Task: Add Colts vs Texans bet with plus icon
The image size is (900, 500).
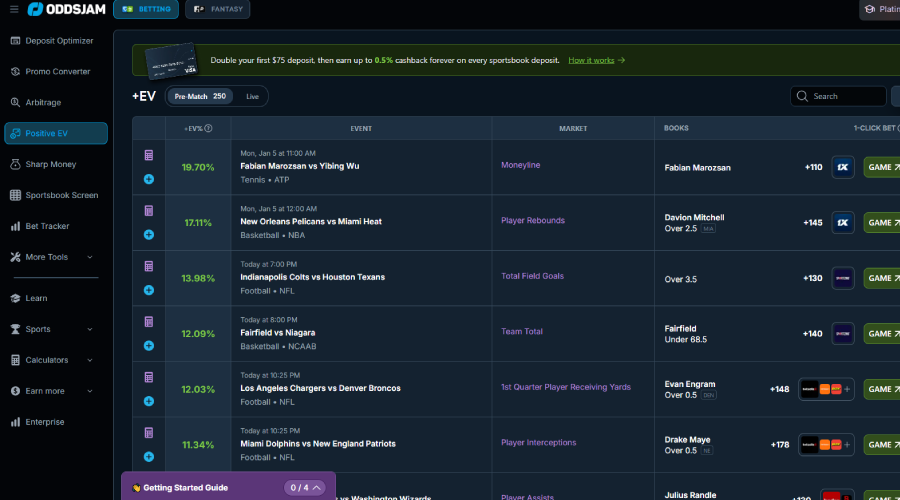Action: [x=149, y=290]
